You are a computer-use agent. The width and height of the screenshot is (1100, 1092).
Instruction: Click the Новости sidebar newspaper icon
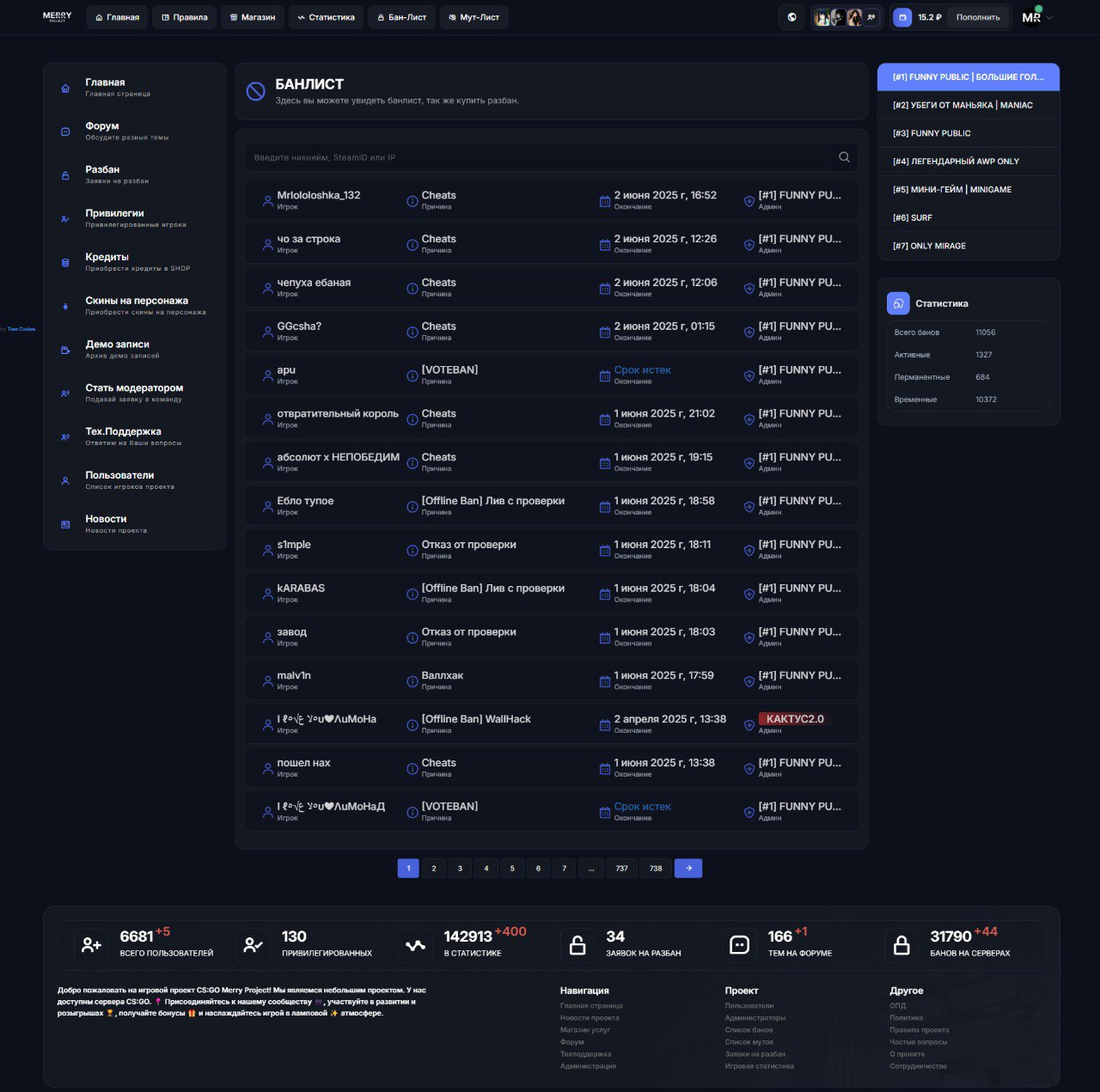click(x=65, y=524)
